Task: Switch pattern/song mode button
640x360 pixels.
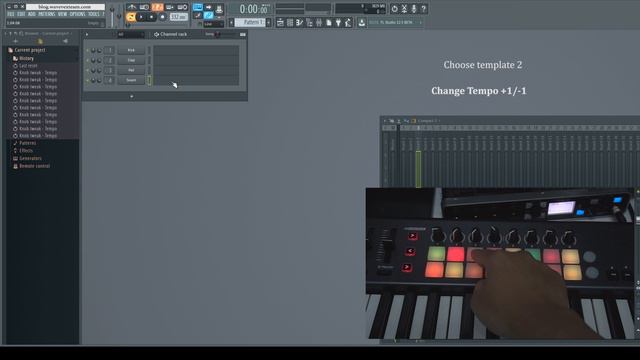Action: [131, 17]
